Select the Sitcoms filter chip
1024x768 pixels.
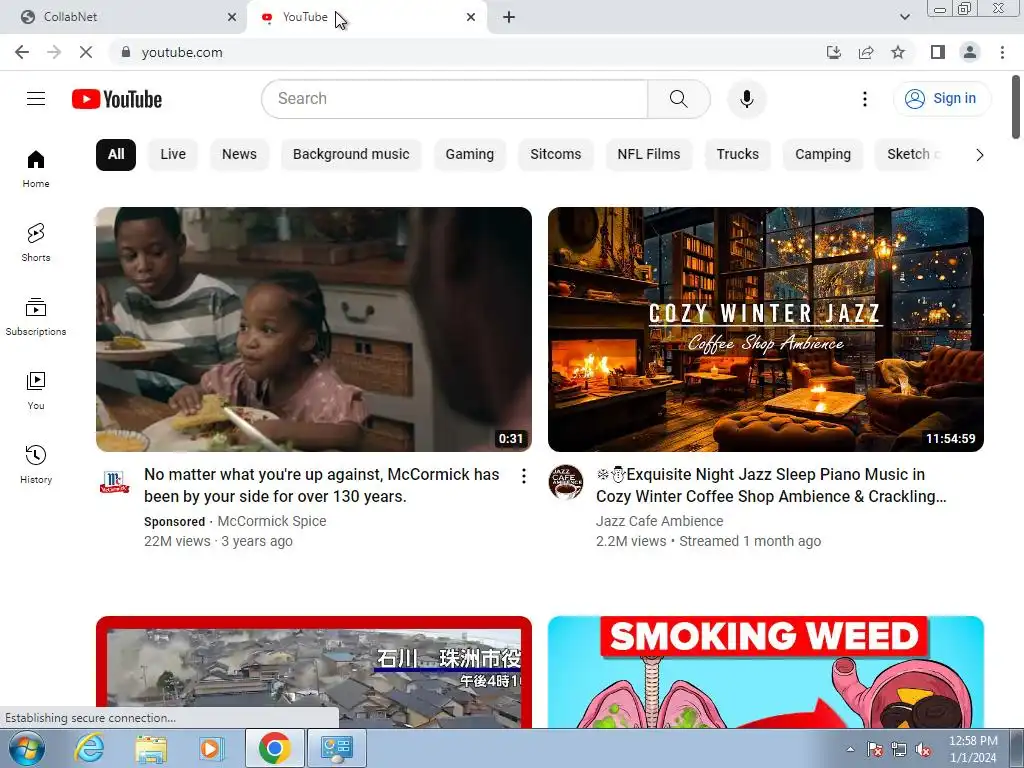click(556, 155)
